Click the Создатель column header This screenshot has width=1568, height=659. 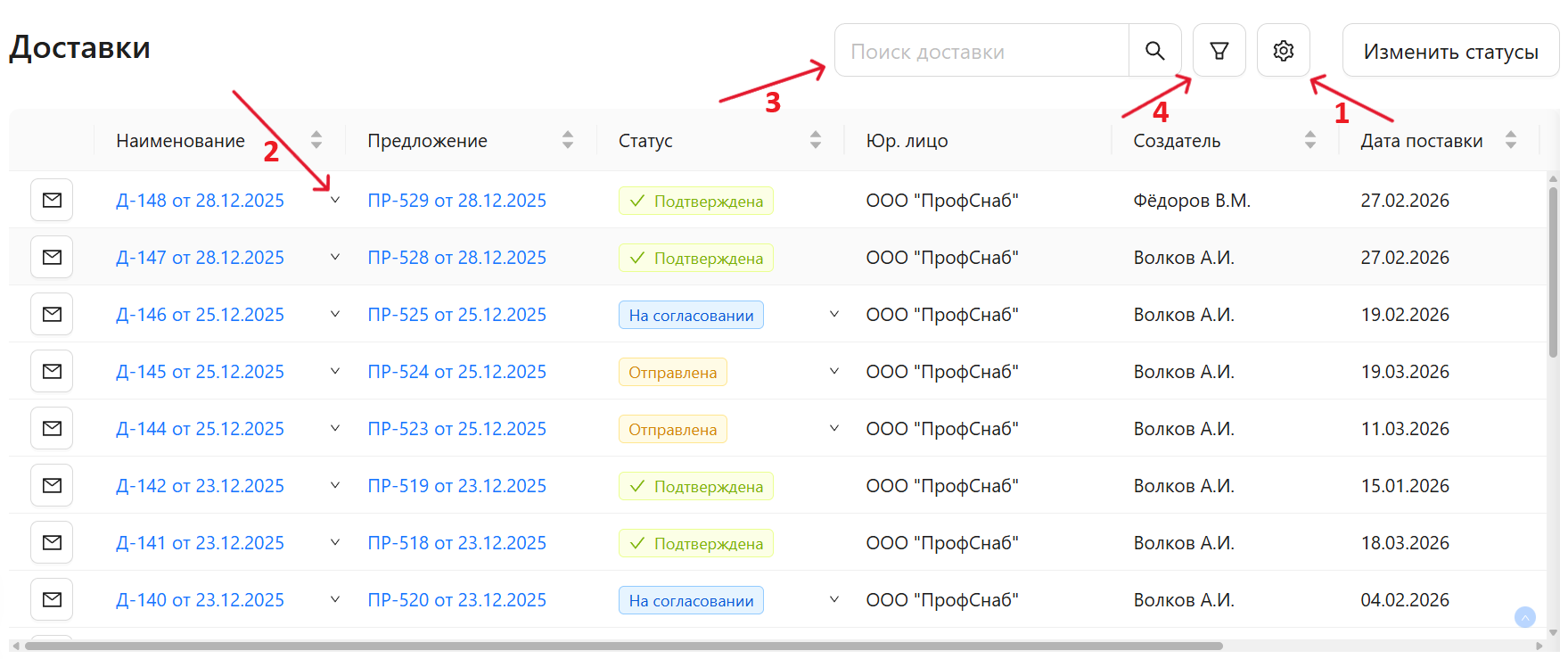(1176, 141)
